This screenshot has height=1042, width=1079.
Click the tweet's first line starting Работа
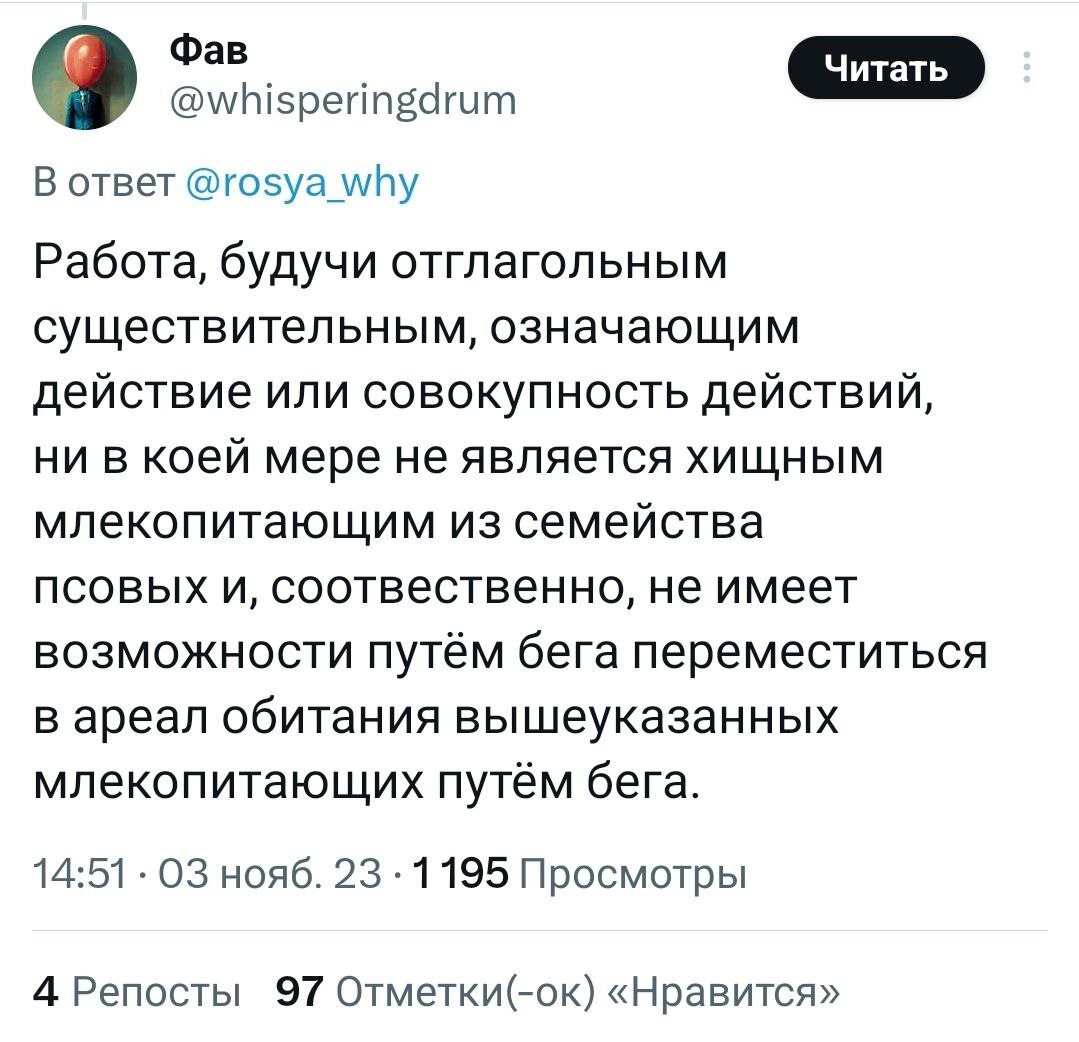(x=380, y=264)
